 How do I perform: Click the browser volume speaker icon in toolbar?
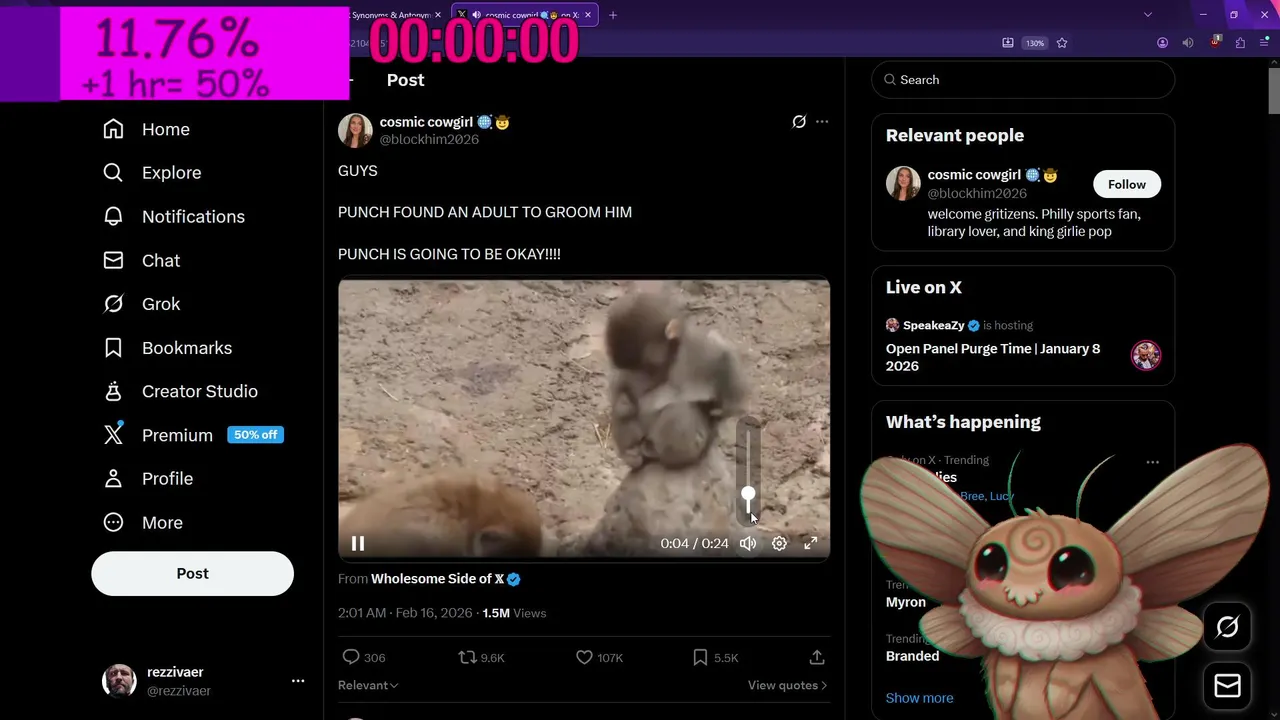[x=1187, y=43]
